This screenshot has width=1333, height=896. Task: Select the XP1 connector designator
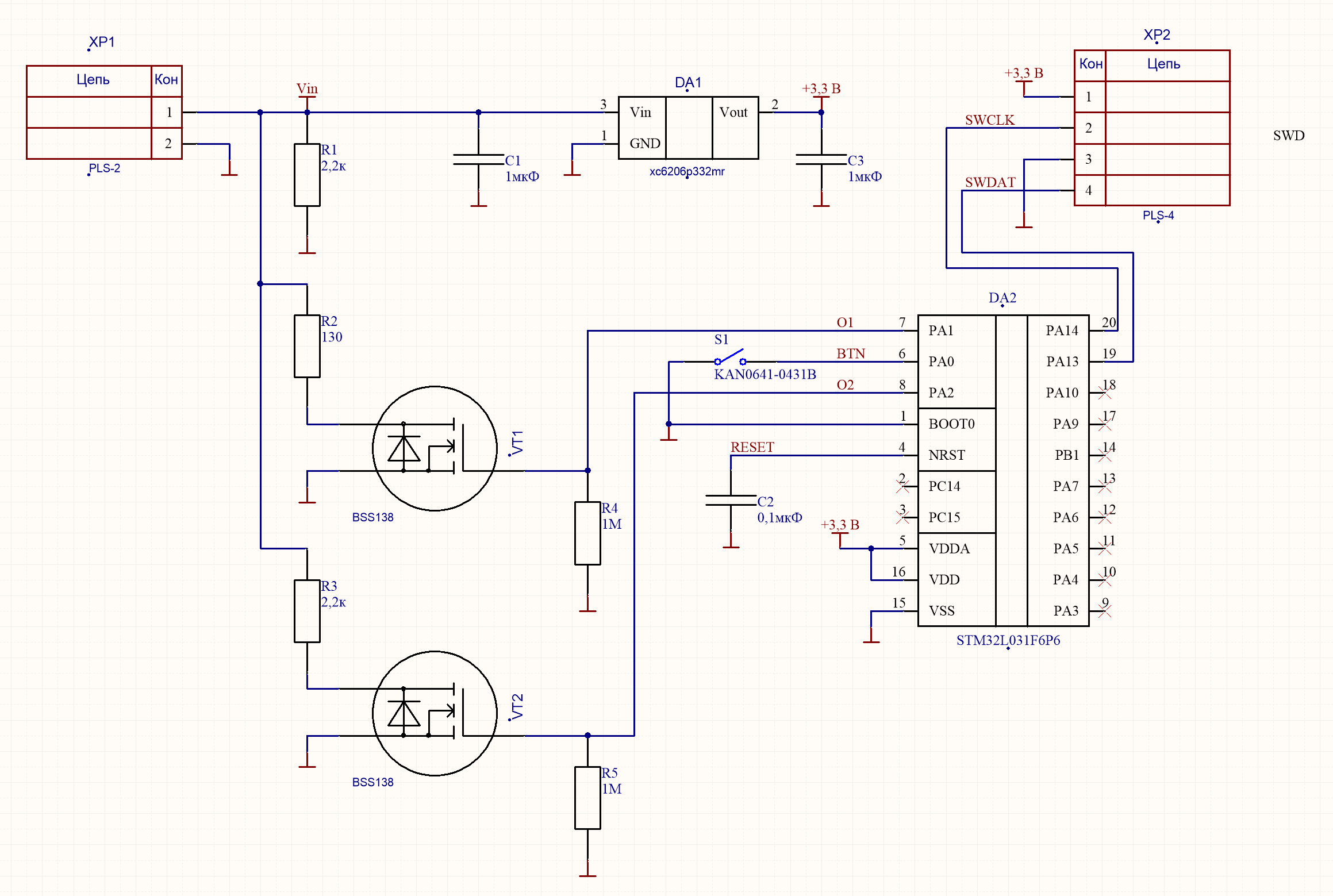(102, 42)
